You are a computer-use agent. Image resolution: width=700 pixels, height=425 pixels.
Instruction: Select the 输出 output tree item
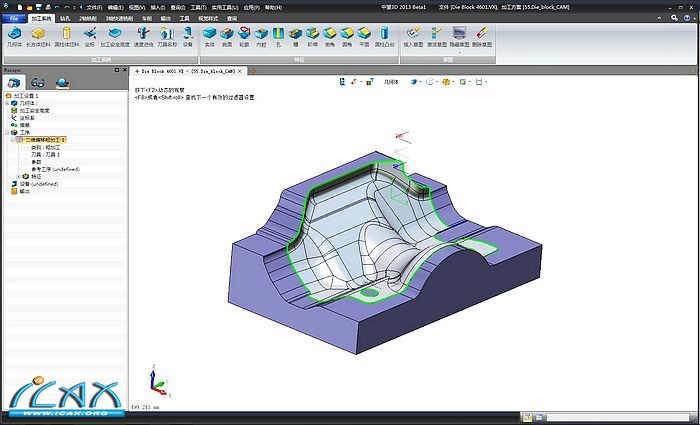(24, 191)
